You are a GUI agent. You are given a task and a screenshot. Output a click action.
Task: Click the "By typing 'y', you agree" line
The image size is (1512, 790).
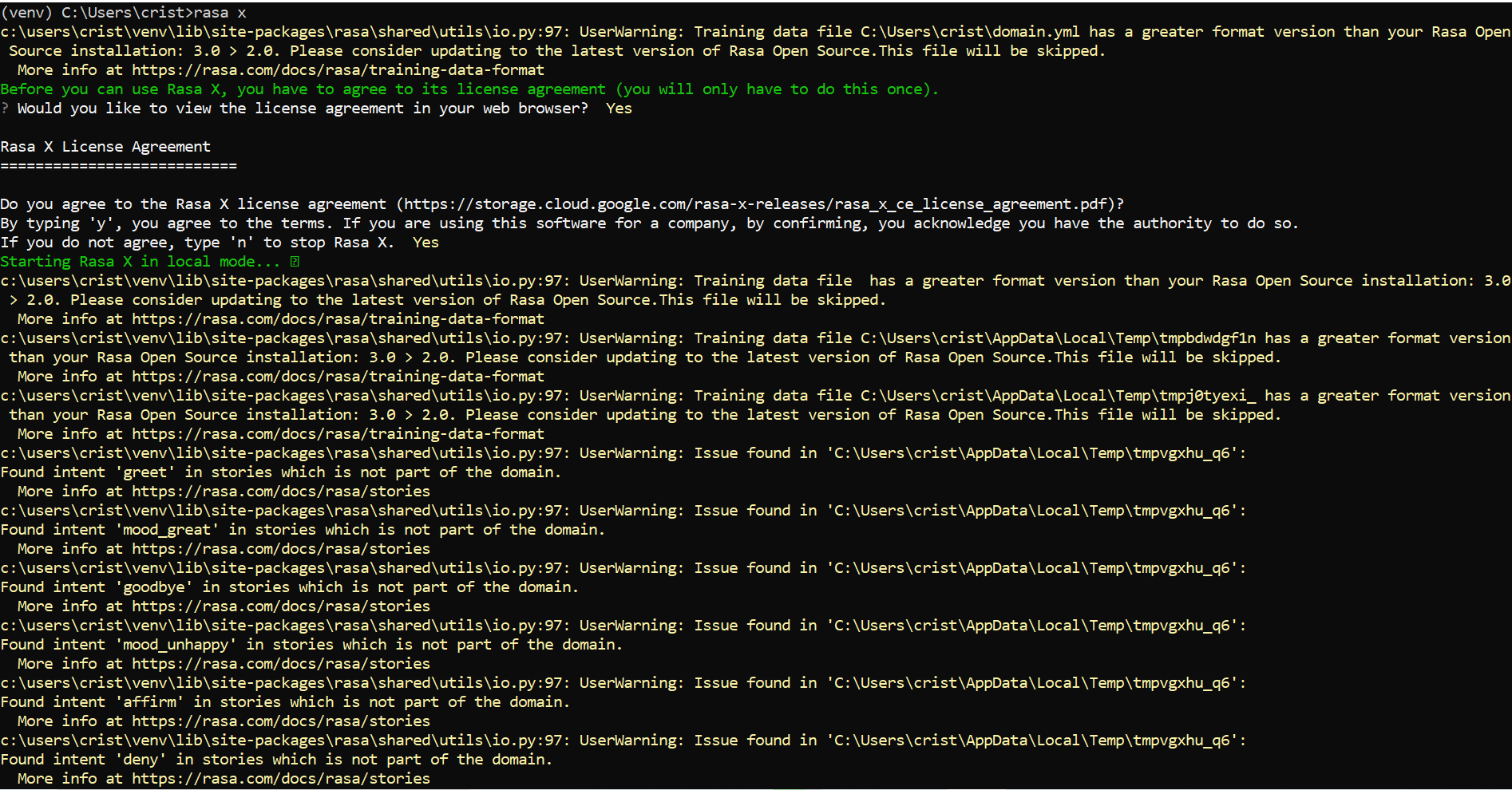(x=650, y=223)
